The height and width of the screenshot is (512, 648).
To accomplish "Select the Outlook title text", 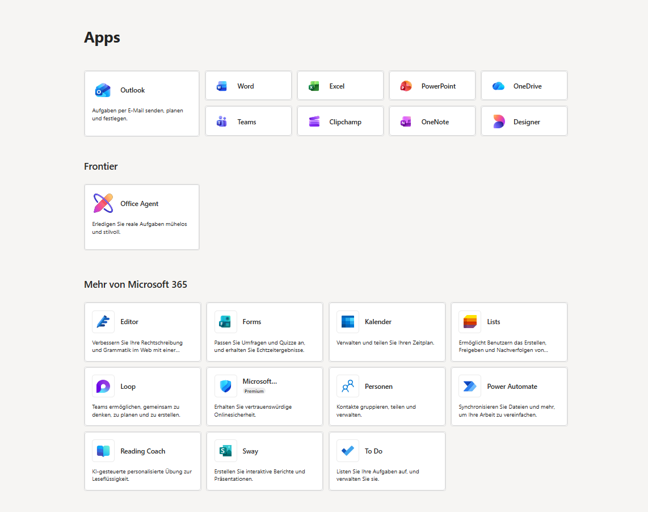I will (133, 90).
